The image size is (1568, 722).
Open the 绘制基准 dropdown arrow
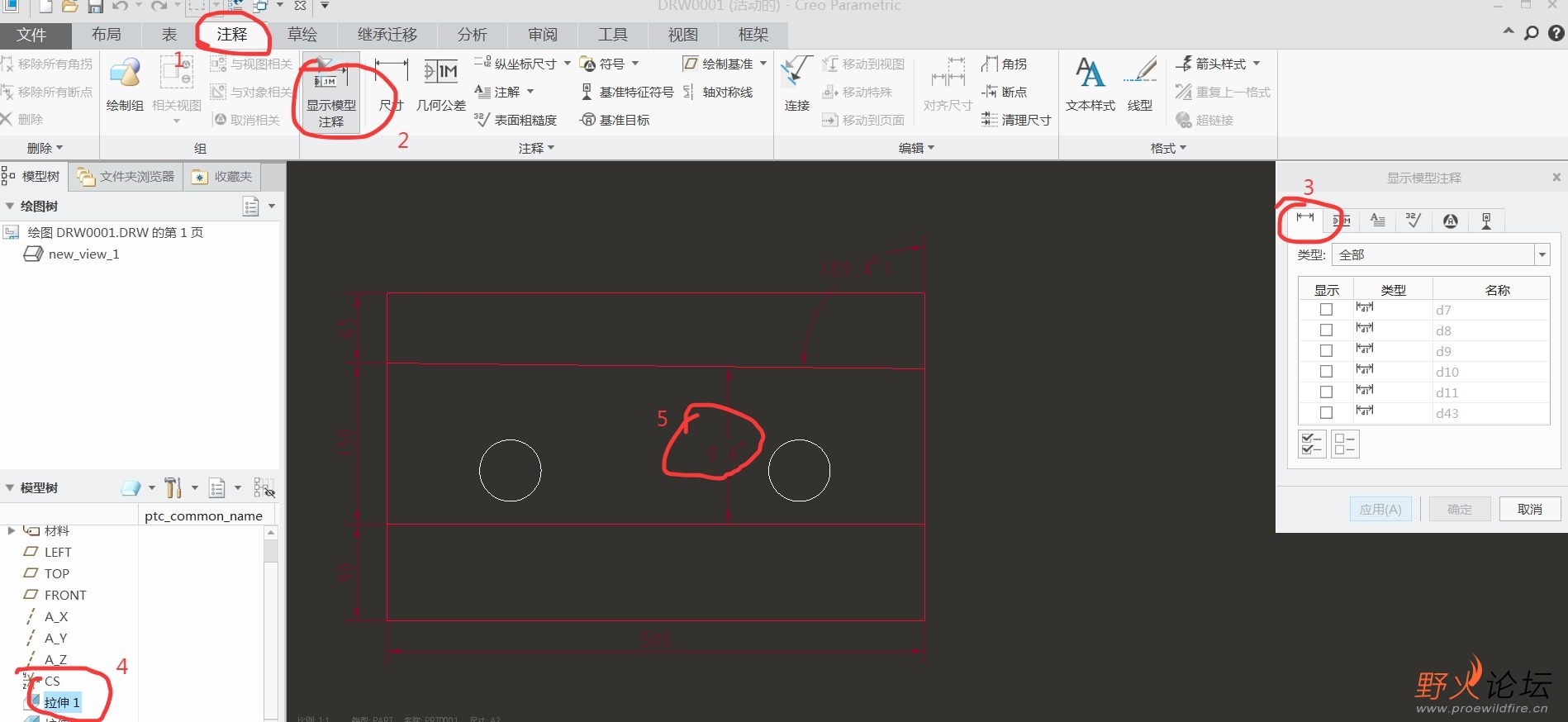(763, 64)
